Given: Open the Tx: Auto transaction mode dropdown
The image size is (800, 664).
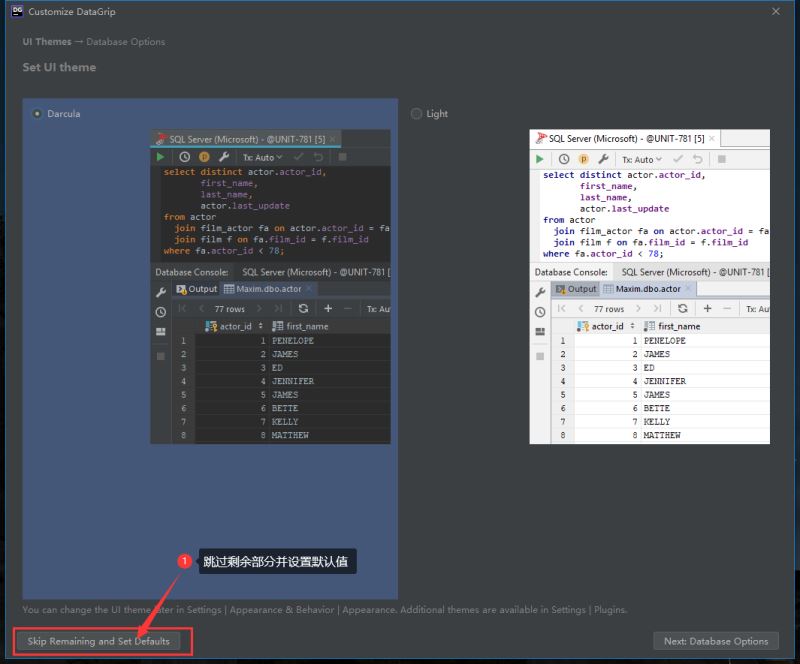Looking at the screenshot, I should [x=260, y=158].
